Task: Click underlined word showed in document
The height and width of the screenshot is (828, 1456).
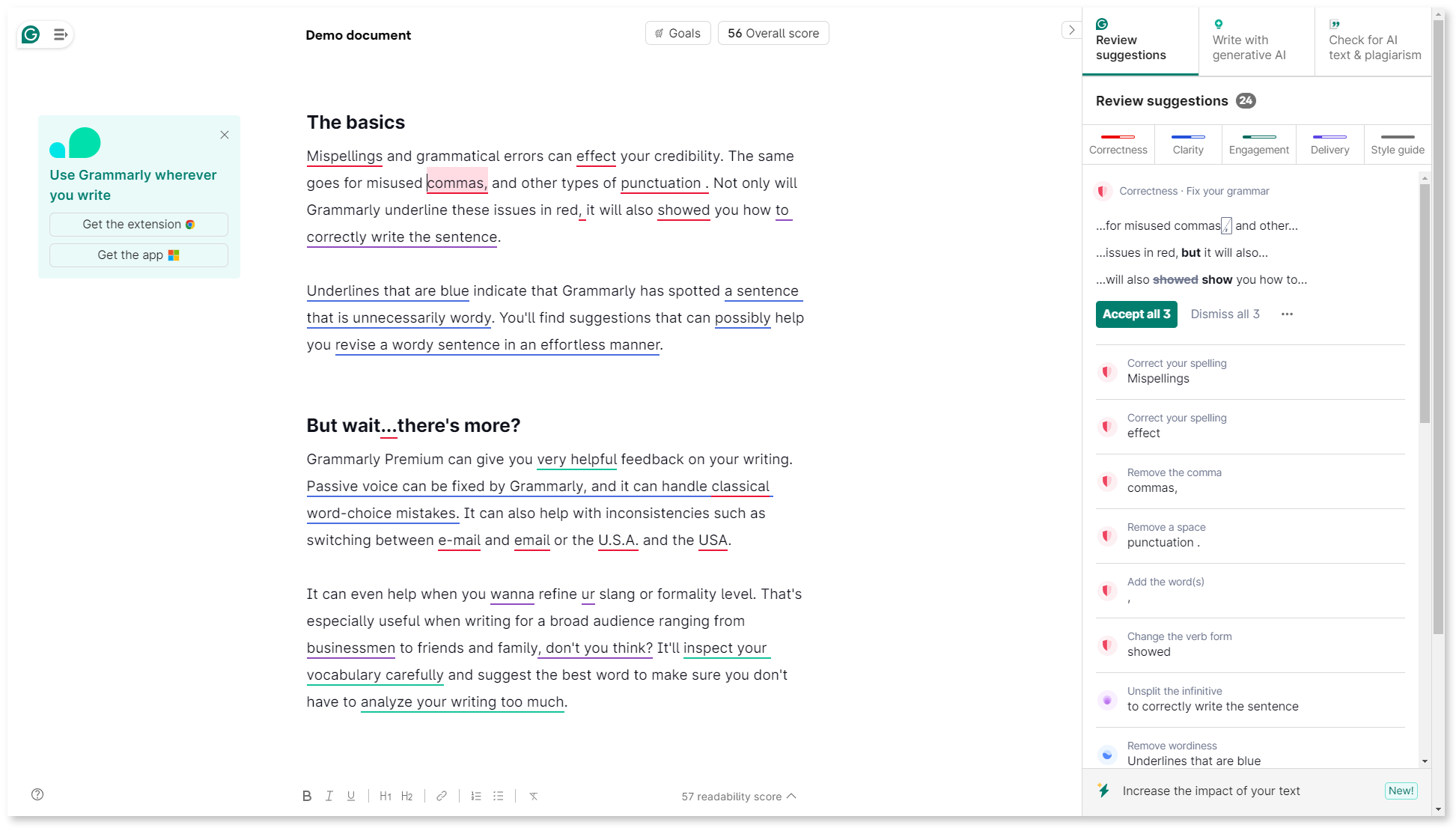Action: tap(683, 210)
